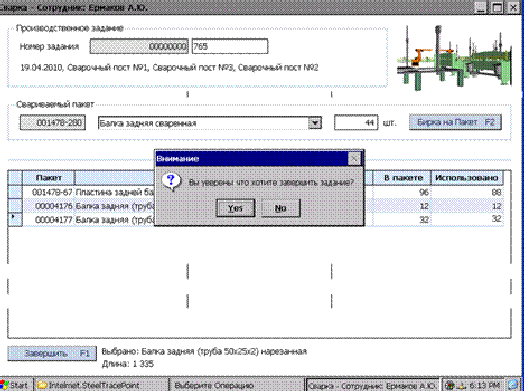This screenshot has height=391, width=524.
Task: Click Бирка на Пакет F2 button
Action: point(455,123)
